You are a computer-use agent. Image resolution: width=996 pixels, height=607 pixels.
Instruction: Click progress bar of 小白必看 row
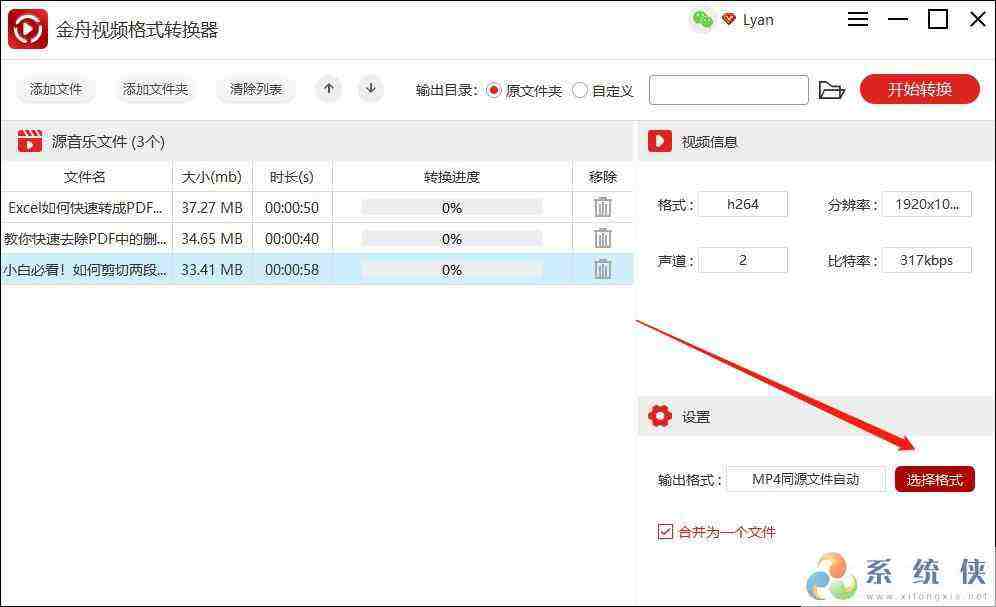[452, 270]
